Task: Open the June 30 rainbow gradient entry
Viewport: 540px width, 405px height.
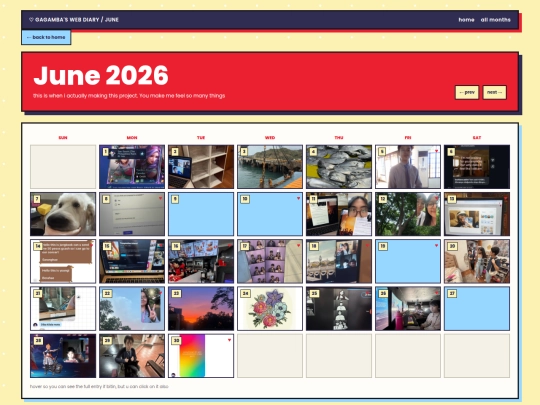Action: (x=201, y=356)
